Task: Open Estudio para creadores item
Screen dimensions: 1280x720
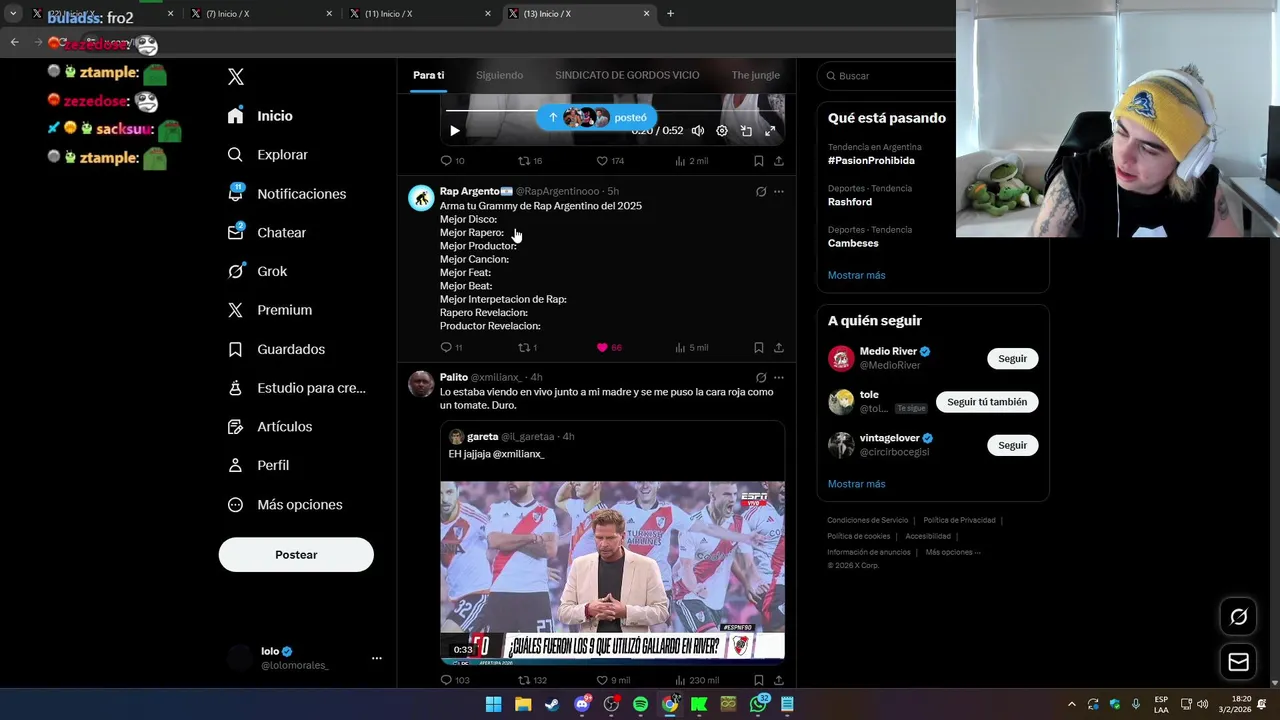Action: coord(296,388)
